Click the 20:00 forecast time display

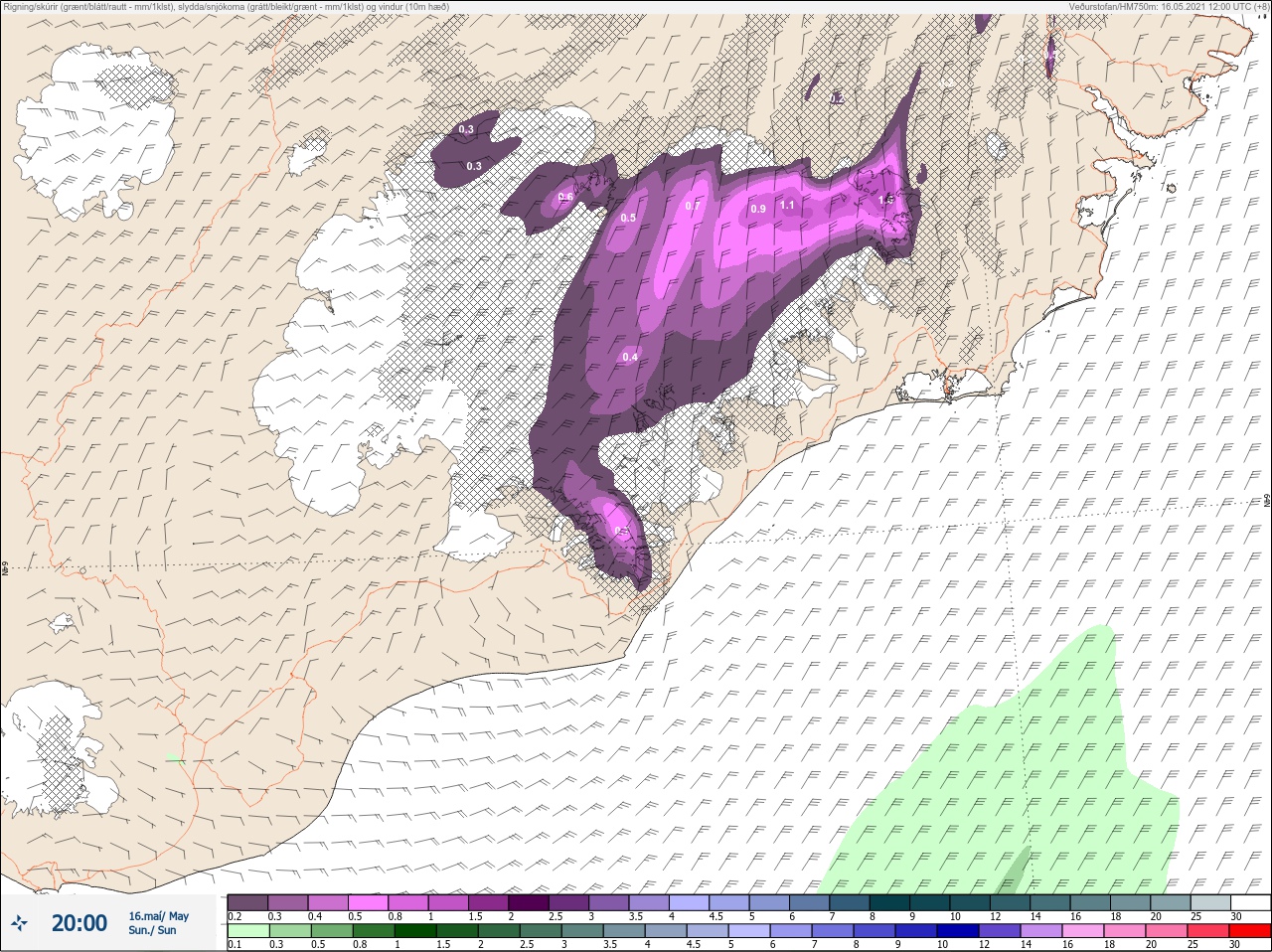click(79, 923)
